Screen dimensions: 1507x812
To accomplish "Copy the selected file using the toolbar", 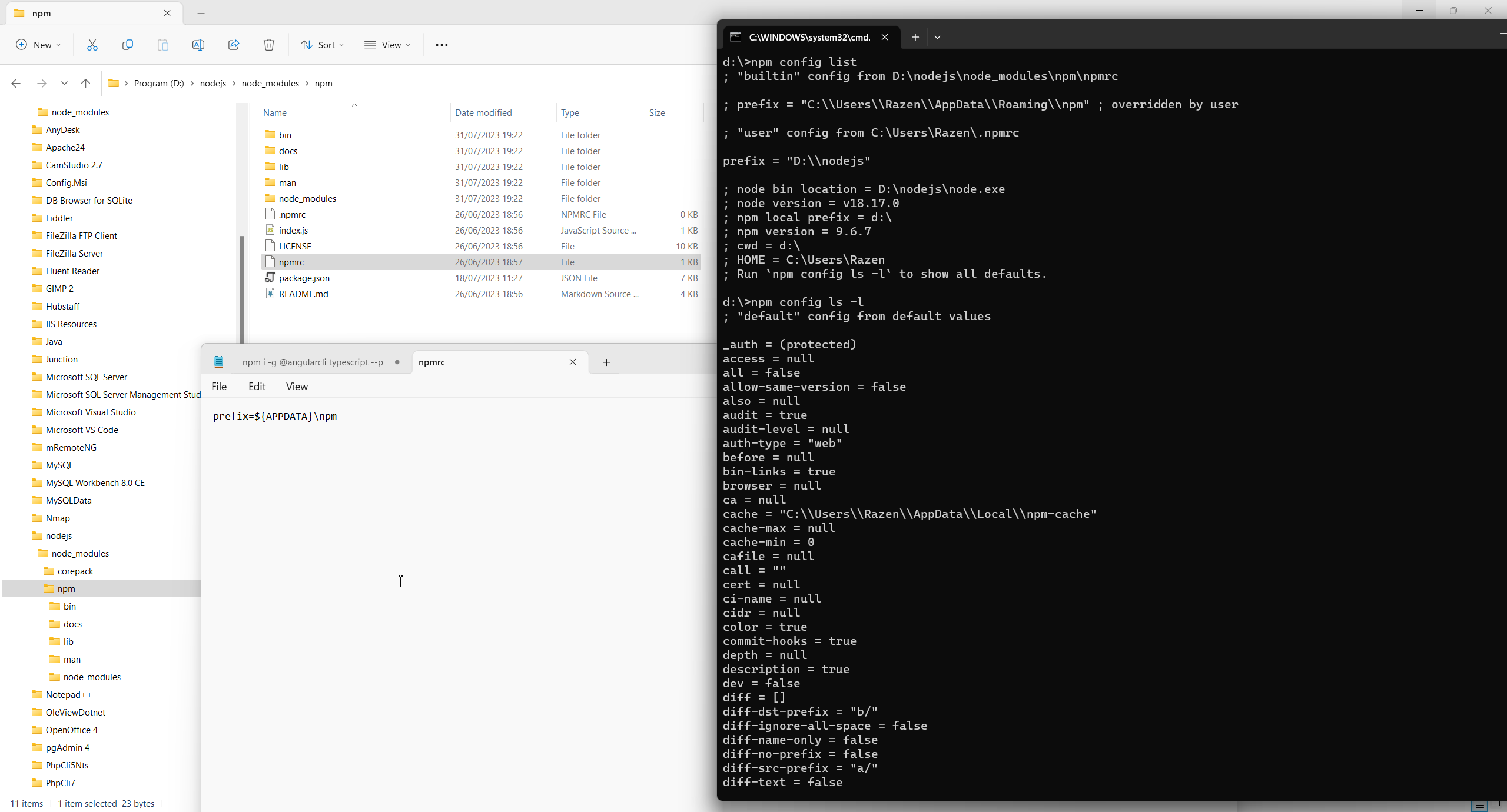I will coord(128,44).
